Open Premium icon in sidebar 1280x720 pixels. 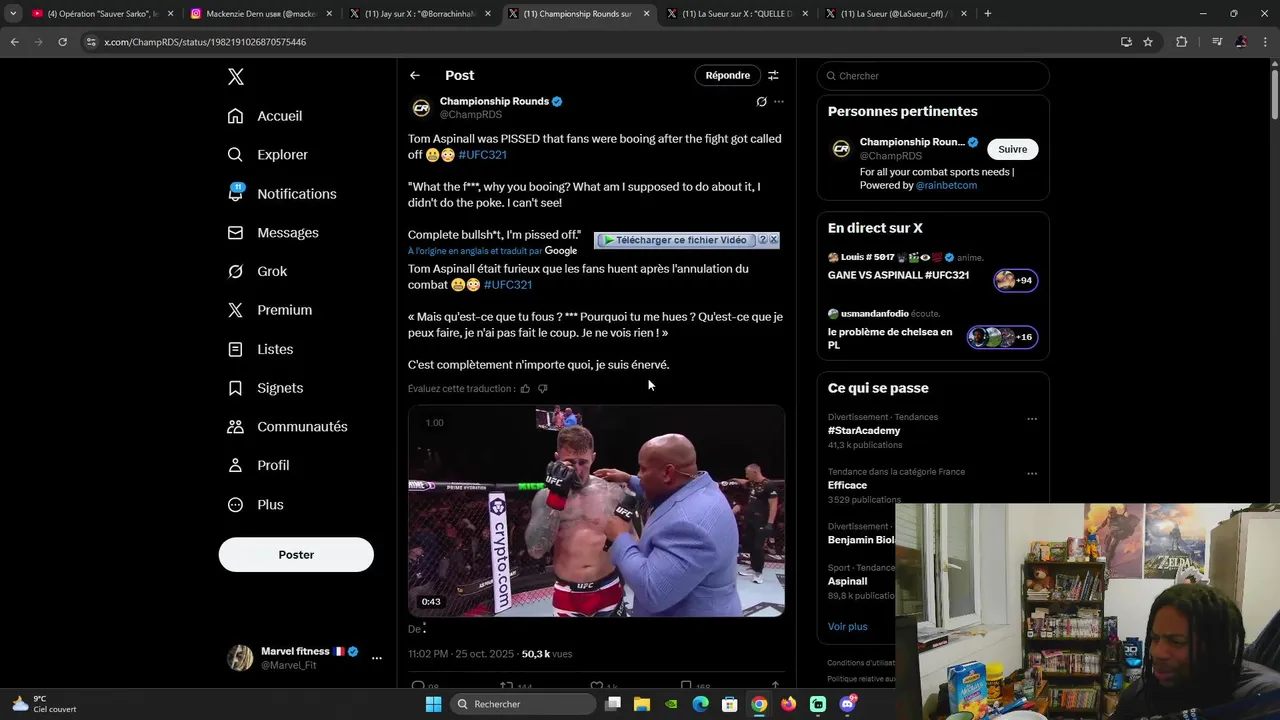pos(235,310)
